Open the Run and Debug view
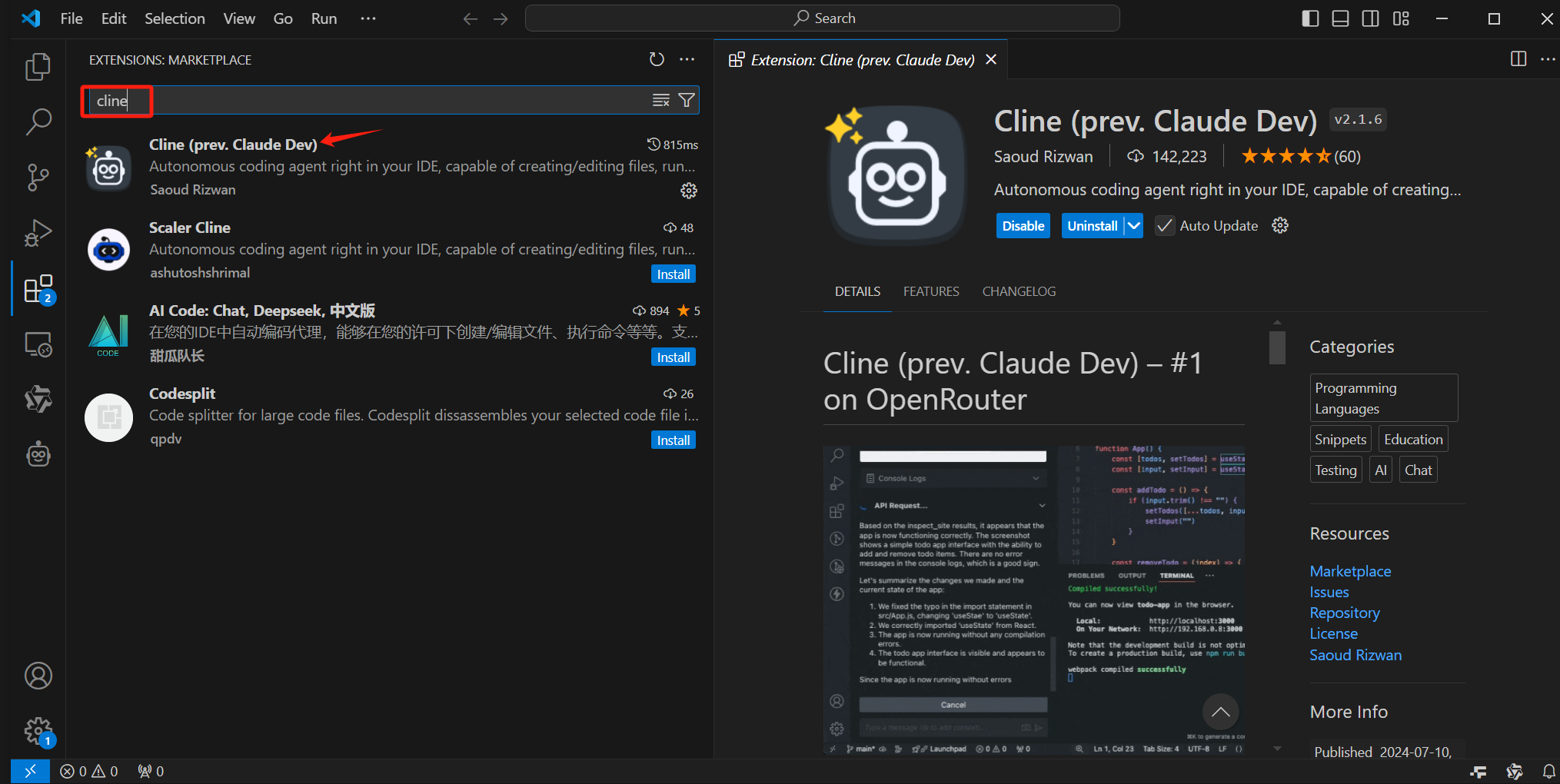 click(38, 232)
